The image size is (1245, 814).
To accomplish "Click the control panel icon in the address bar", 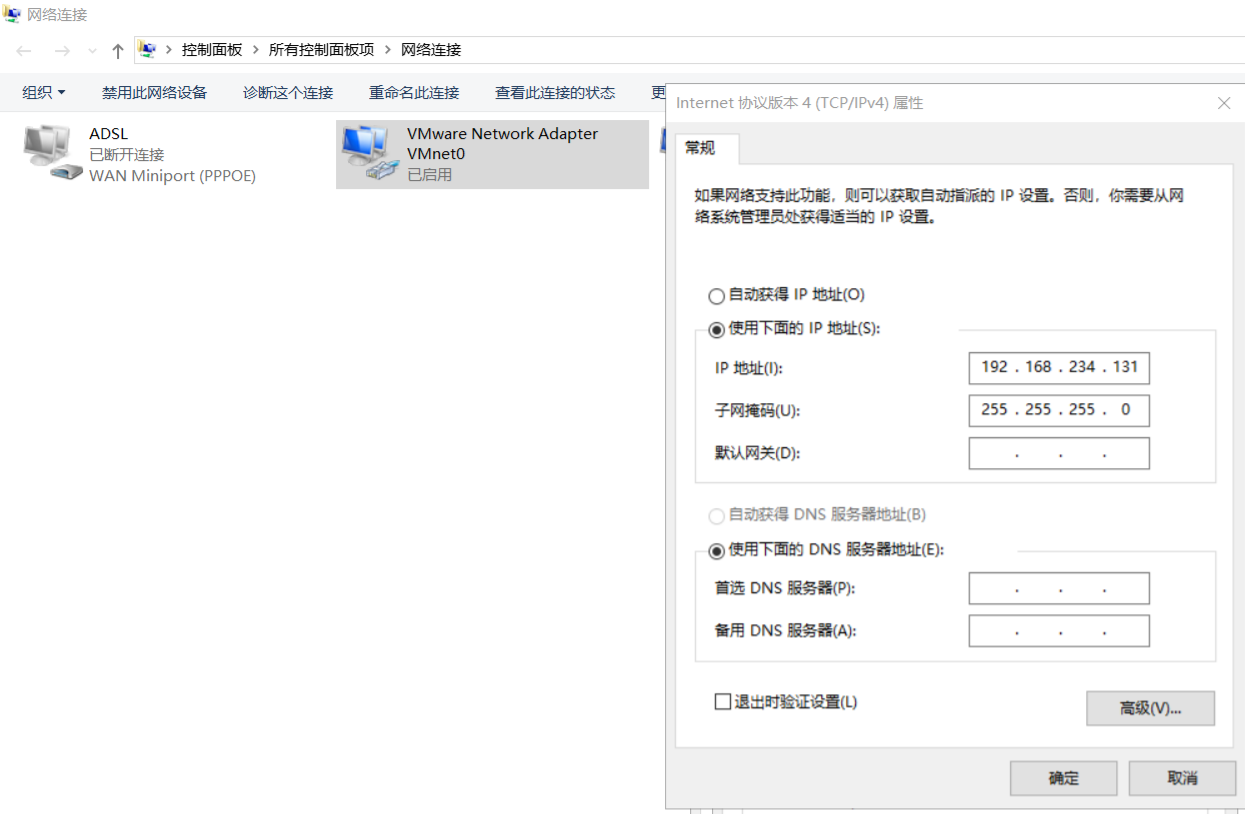I will pyautogui.click(x=148, y=50).
